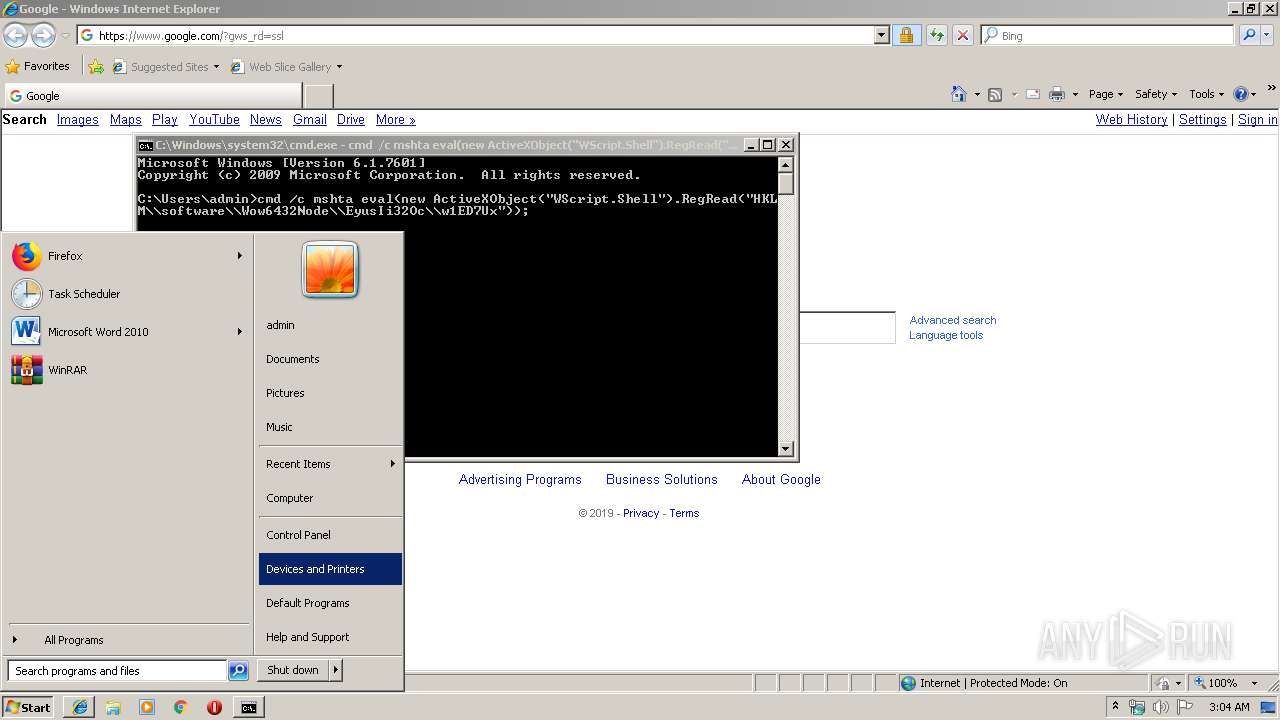Click cmd window scrollbar down arrow

786,449
